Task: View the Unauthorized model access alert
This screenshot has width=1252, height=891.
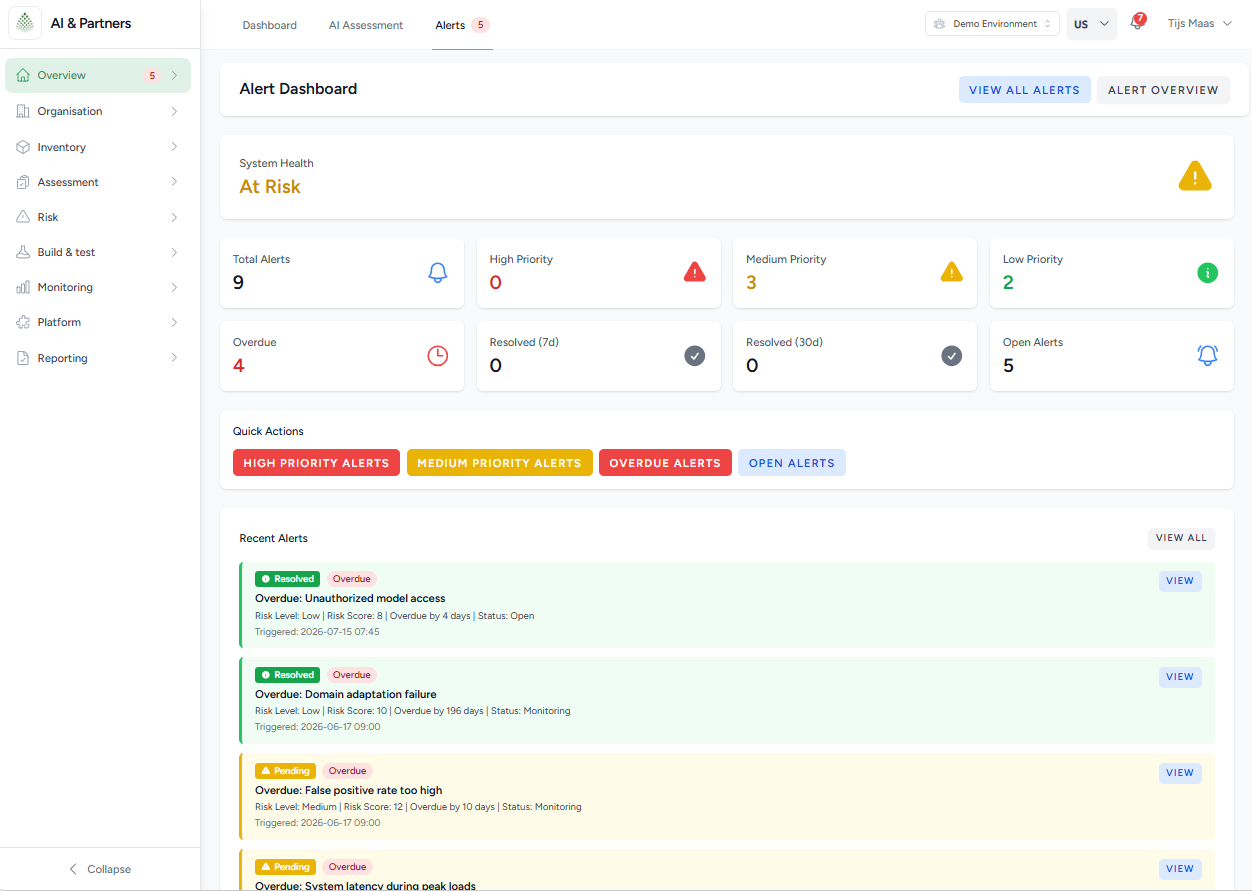Action: [x=1180, y=581]
